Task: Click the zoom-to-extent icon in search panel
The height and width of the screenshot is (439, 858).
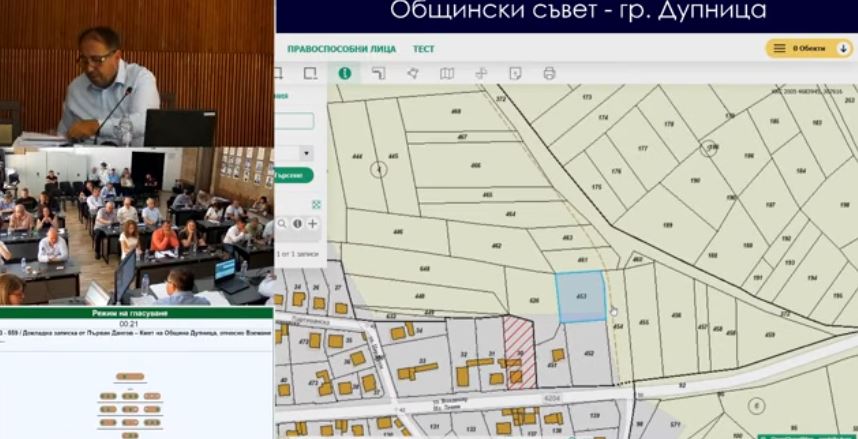Action: click(316, 204)
